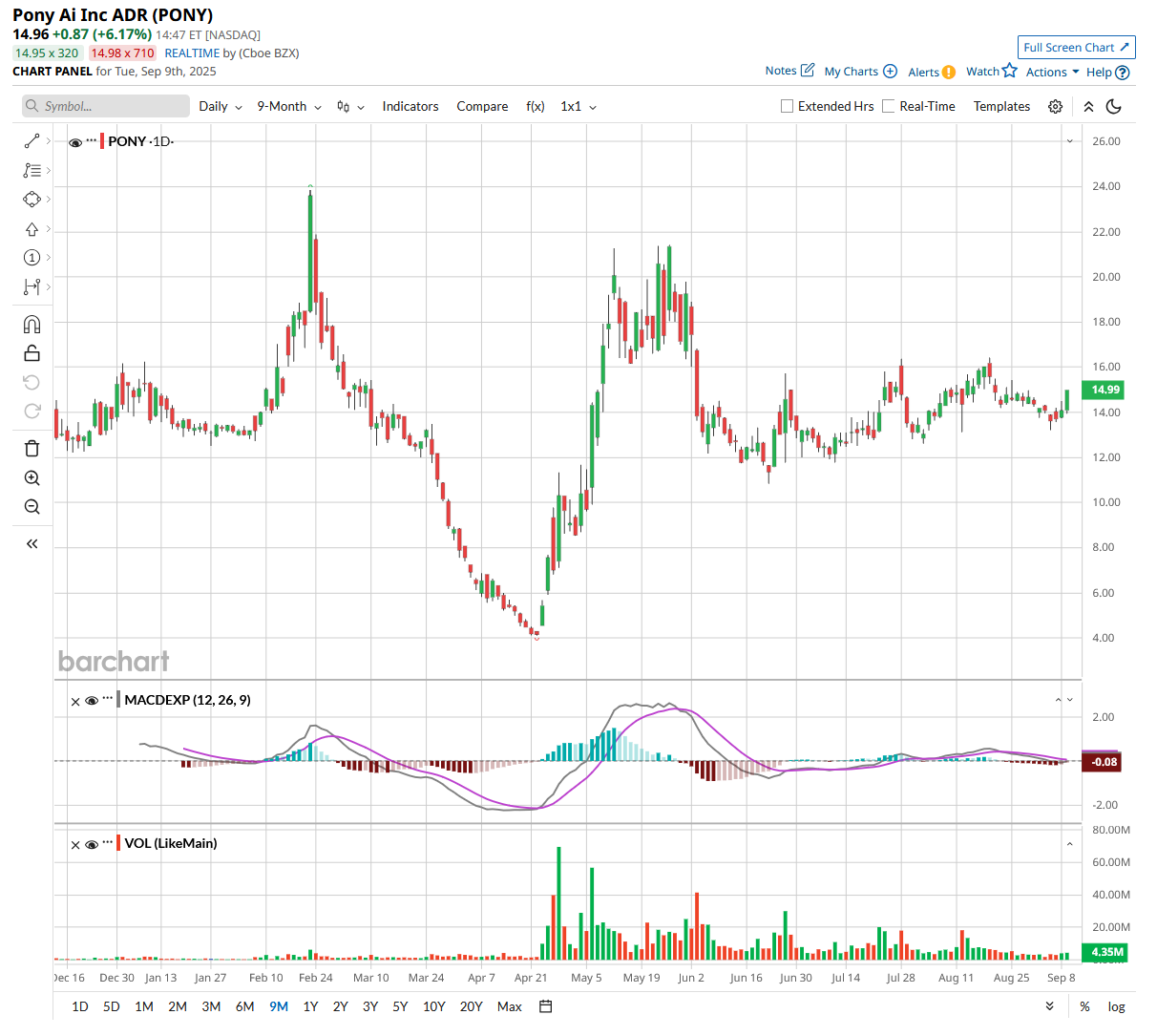Pick the arrow marker tool
1157x1036 pixels.
coord(32,229)
